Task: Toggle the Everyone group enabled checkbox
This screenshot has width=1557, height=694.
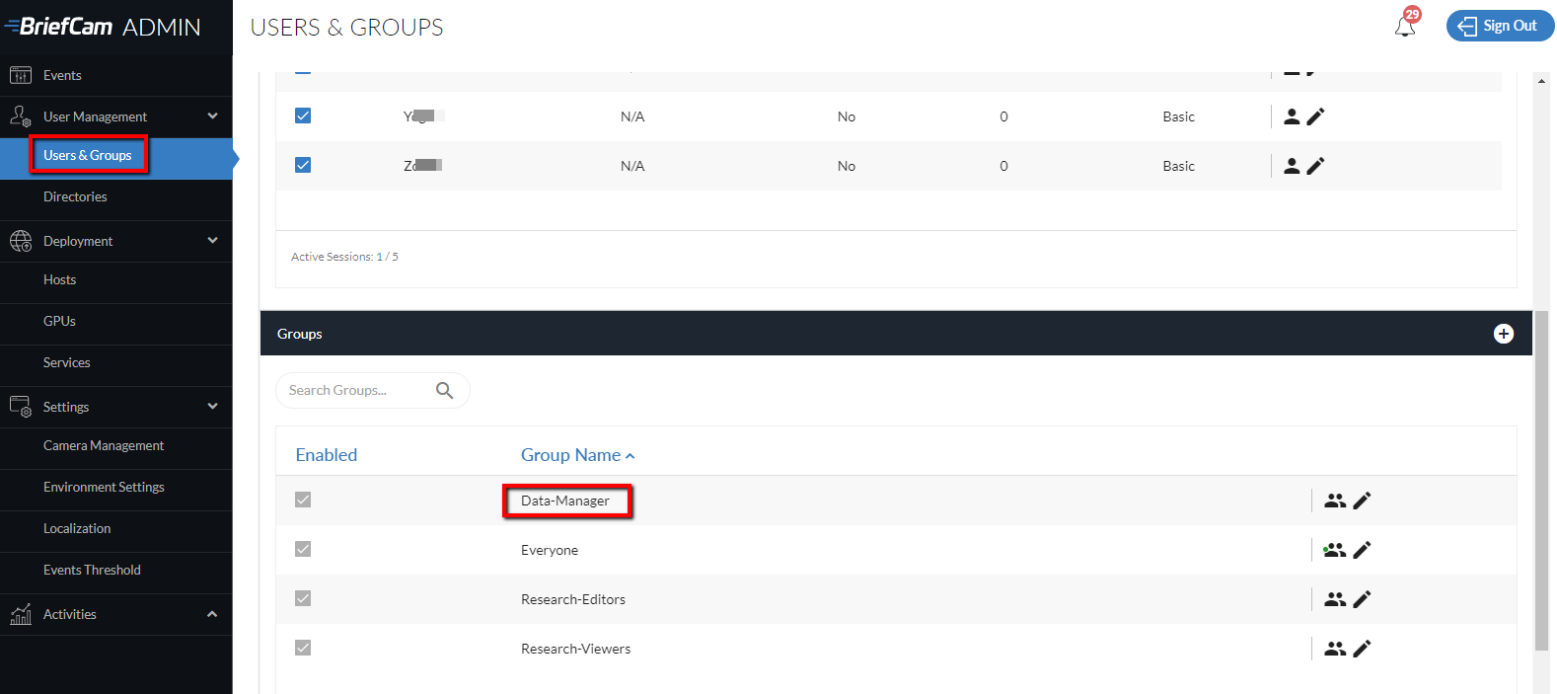Action: point(303,549)
